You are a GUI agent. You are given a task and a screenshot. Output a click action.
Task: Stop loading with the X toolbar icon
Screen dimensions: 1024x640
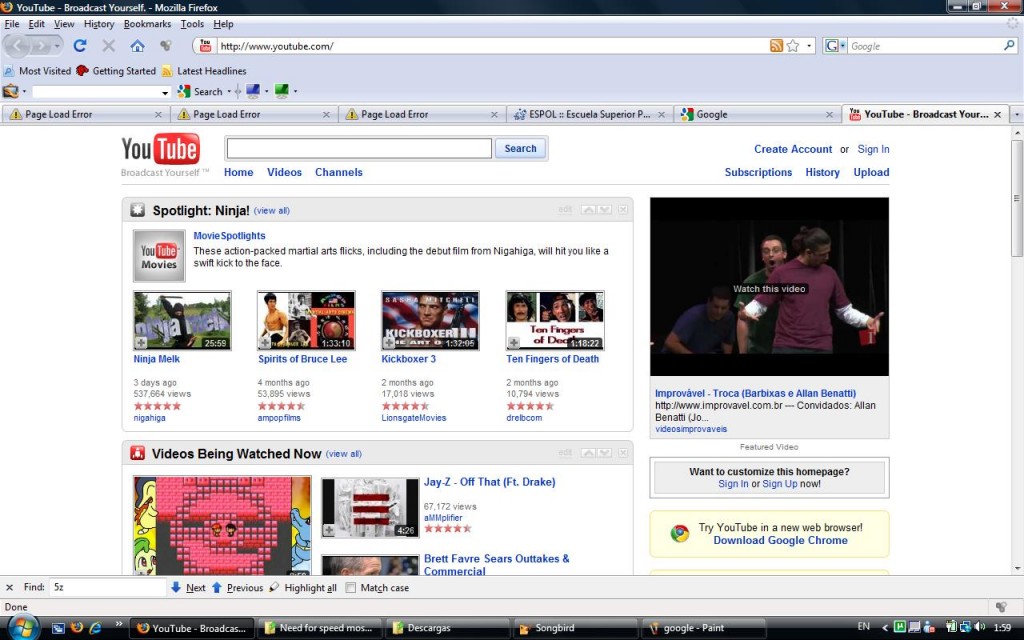point(108,46)
